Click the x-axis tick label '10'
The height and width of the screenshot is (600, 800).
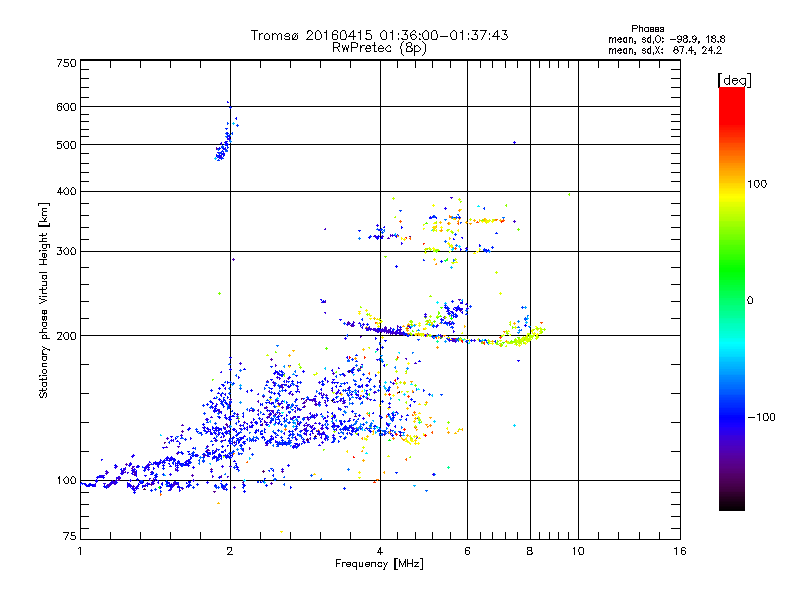pos(578,551)
